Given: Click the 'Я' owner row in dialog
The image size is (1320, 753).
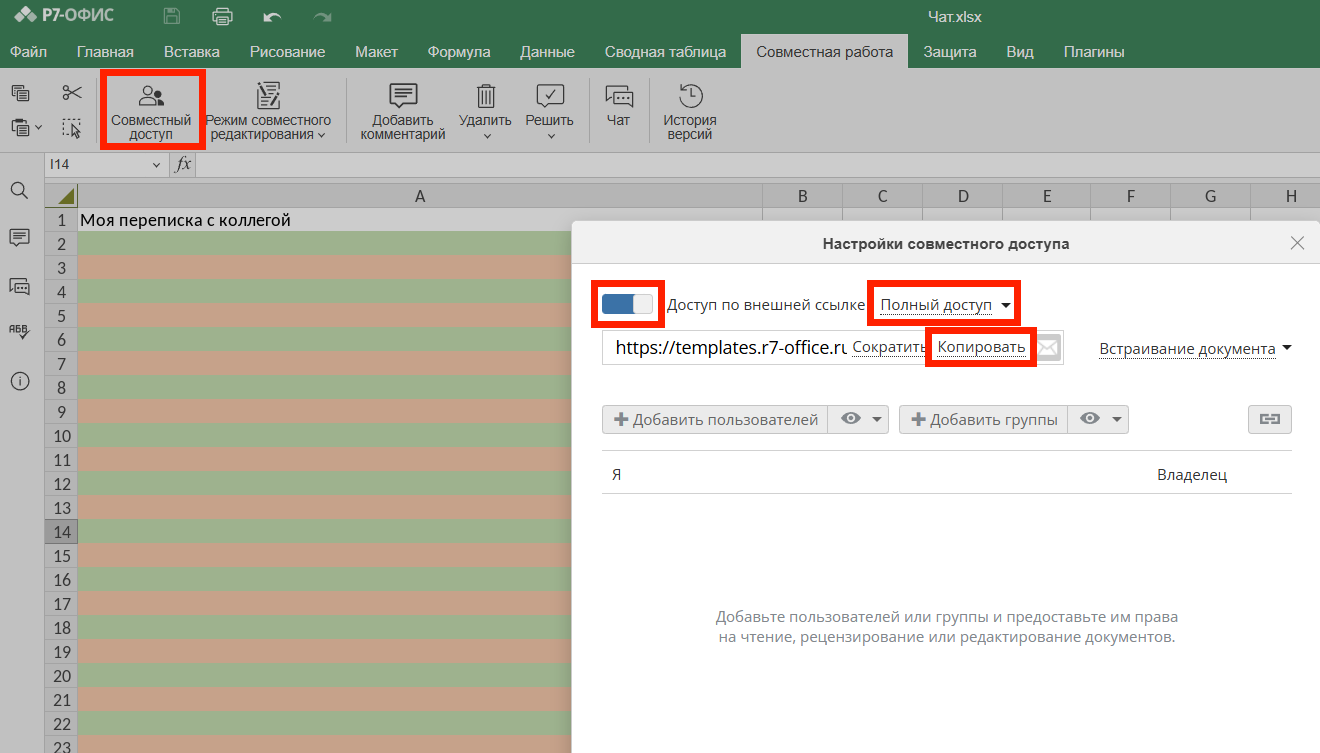Looking at the screenshot, I should [x=947, y=474].
